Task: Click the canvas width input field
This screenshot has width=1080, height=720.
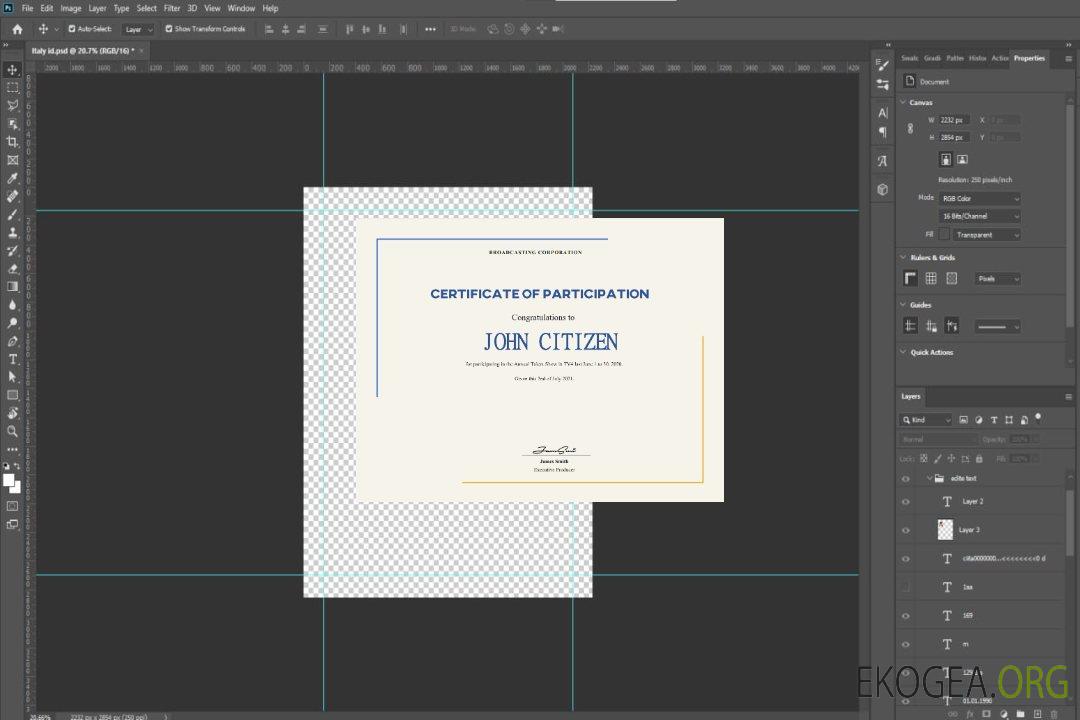Action: (953, 120)
